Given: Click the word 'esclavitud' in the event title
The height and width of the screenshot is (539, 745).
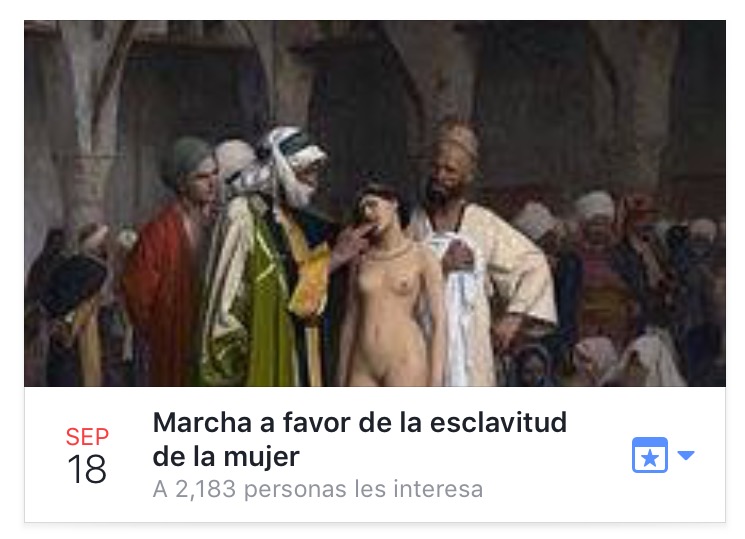Looking at the screenshot, I should [498, 422].
